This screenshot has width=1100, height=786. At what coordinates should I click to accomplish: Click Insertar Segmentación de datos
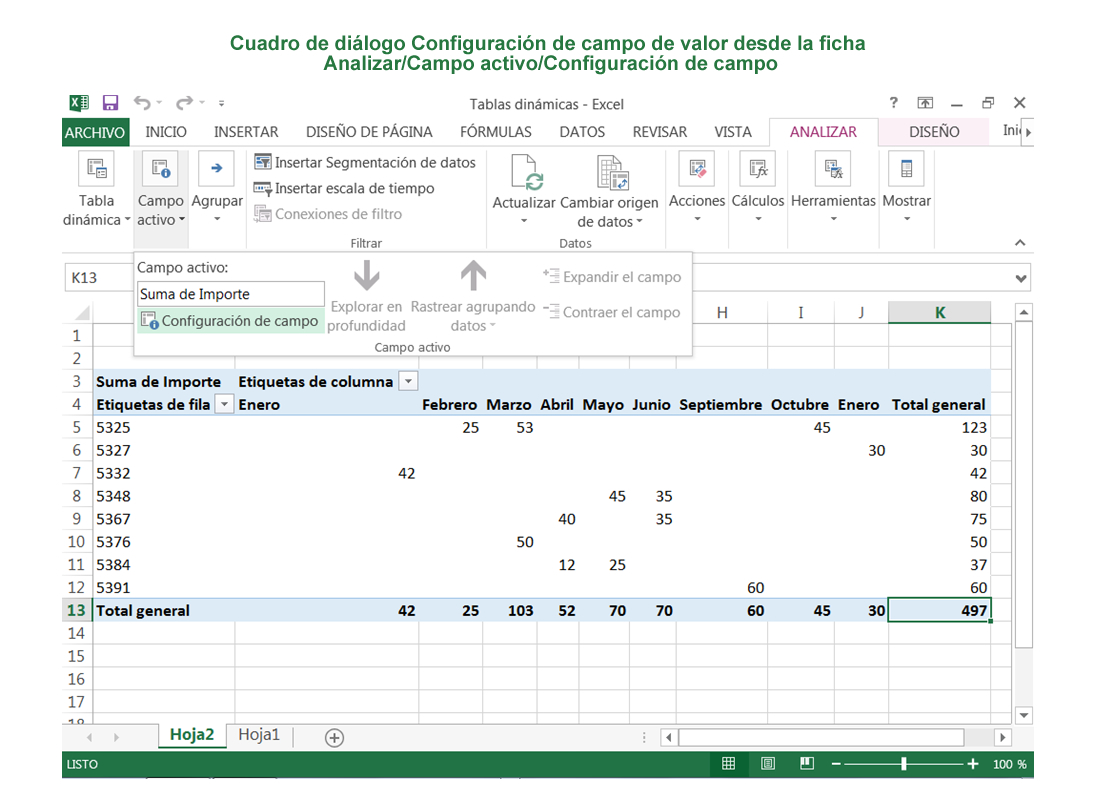coord(365,163)
